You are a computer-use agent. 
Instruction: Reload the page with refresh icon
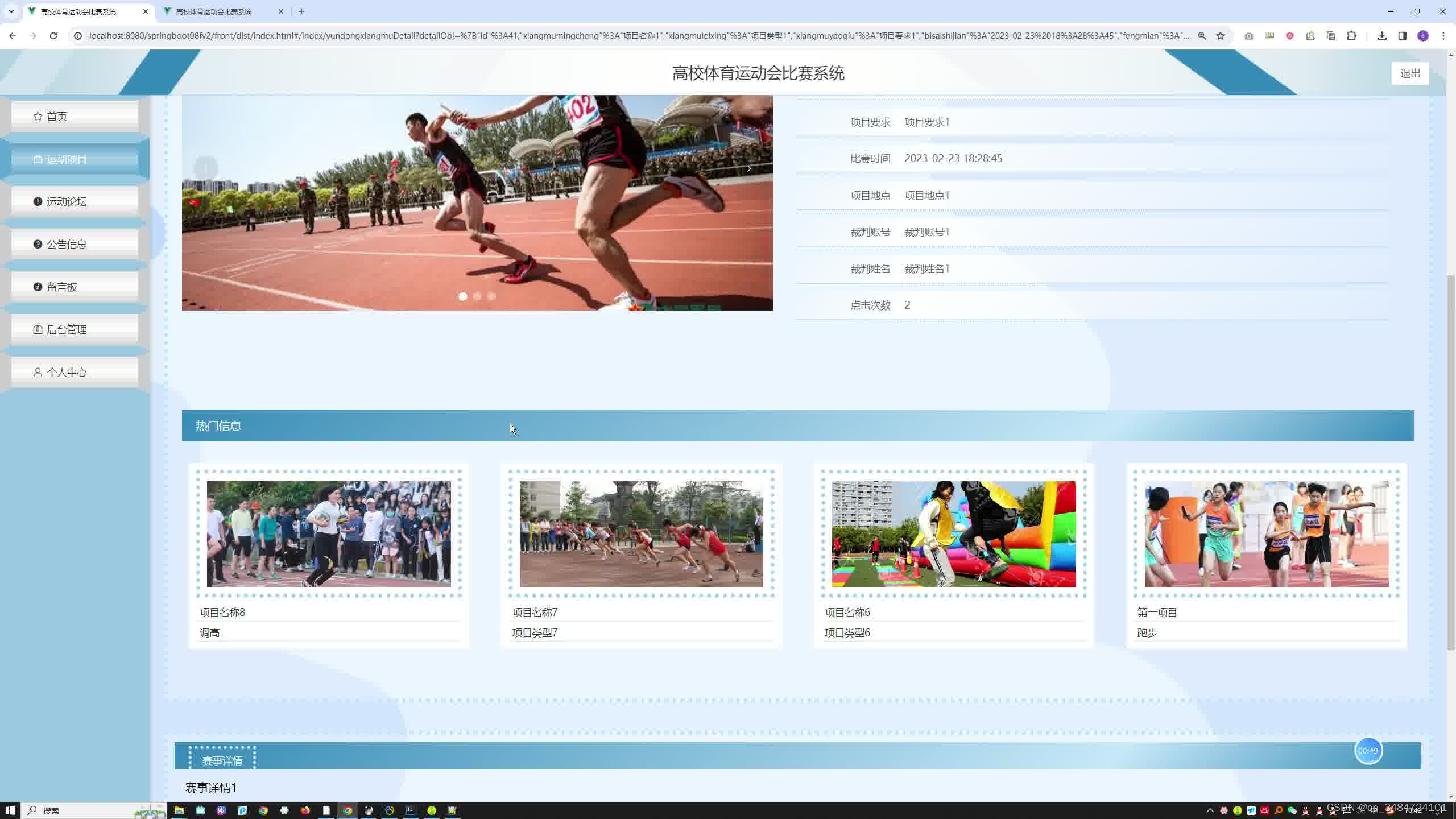tap(53, 36)
